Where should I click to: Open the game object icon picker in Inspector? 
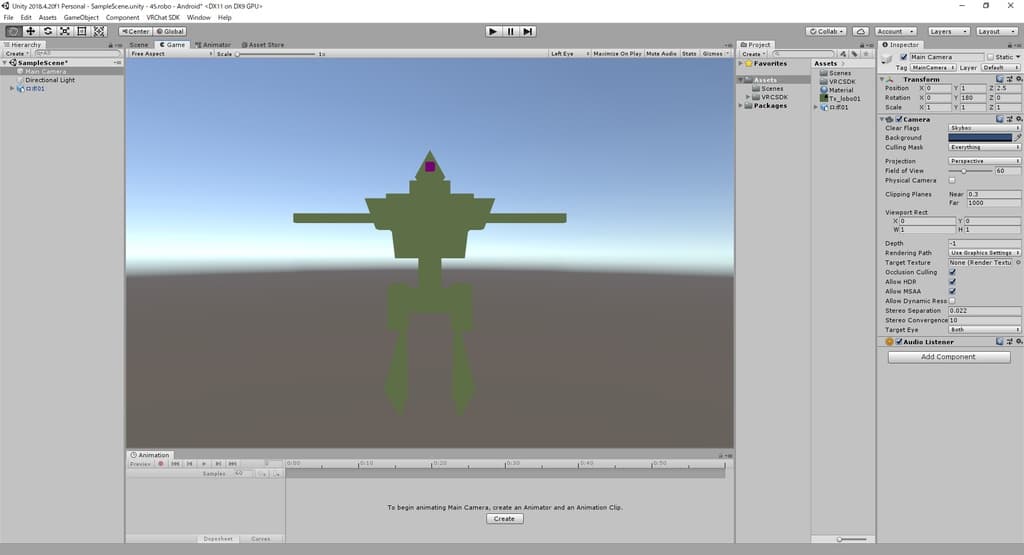[x=888, y=59]
